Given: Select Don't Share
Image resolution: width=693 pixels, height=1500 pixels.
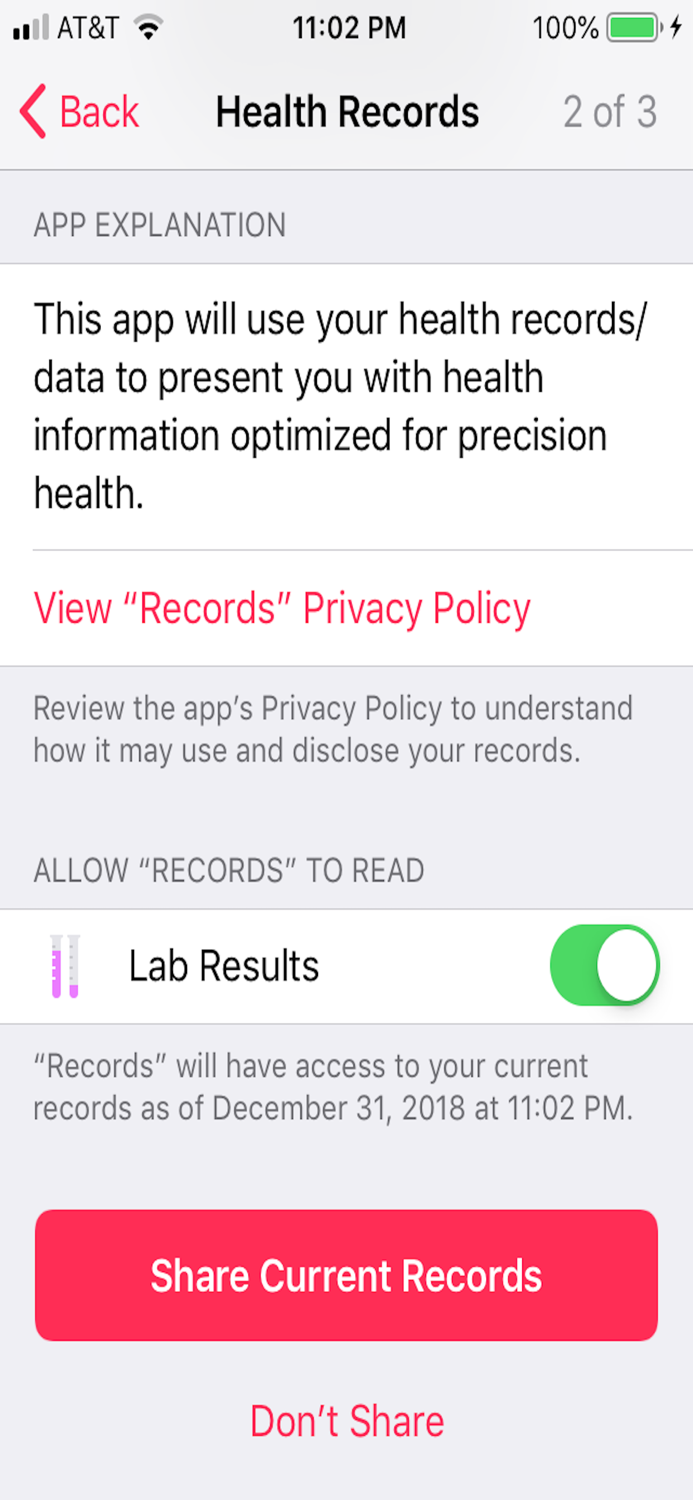Looking at the screenshot, I should tap(346, 1419).
